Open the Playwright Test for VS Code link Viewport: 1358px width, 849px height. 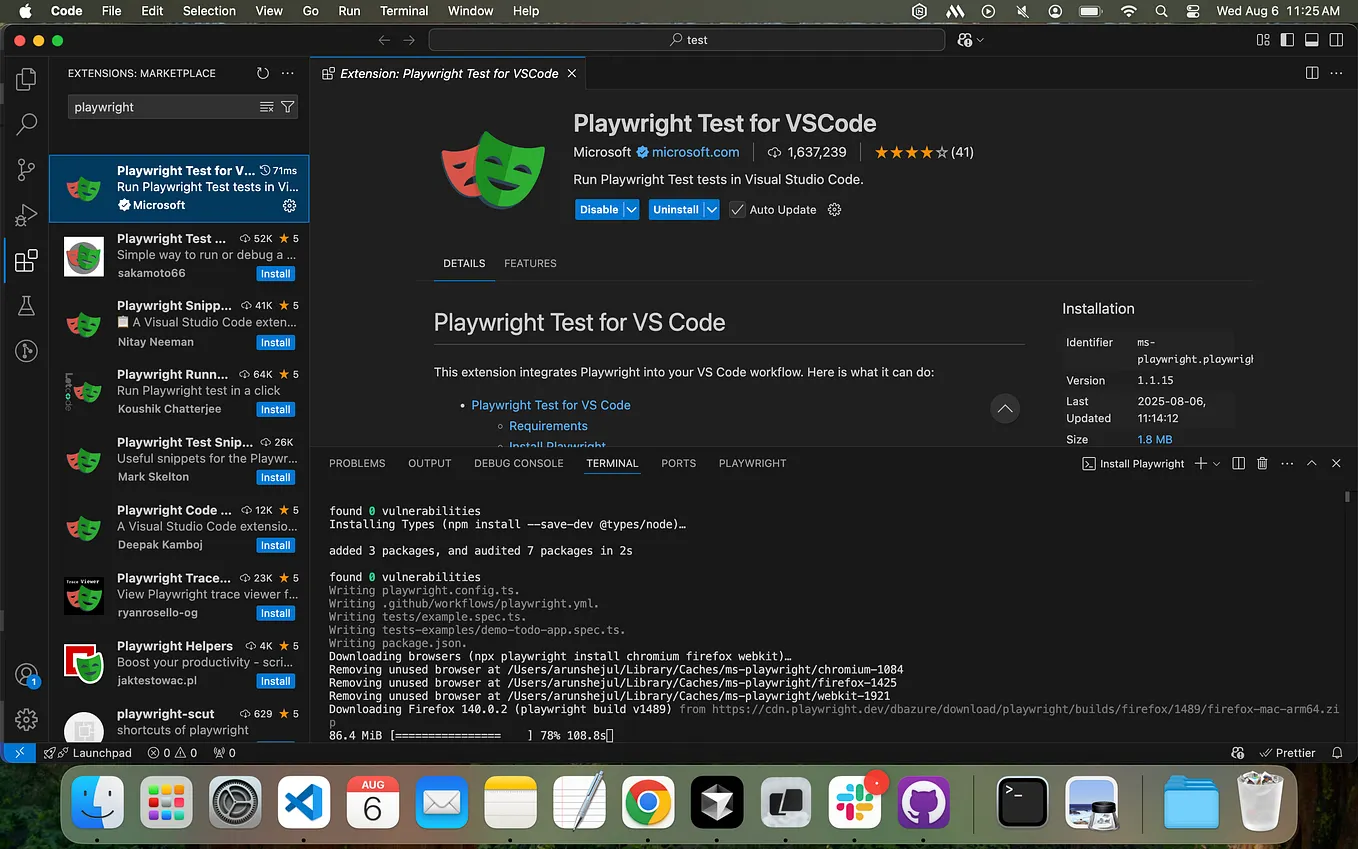(551, 405)
